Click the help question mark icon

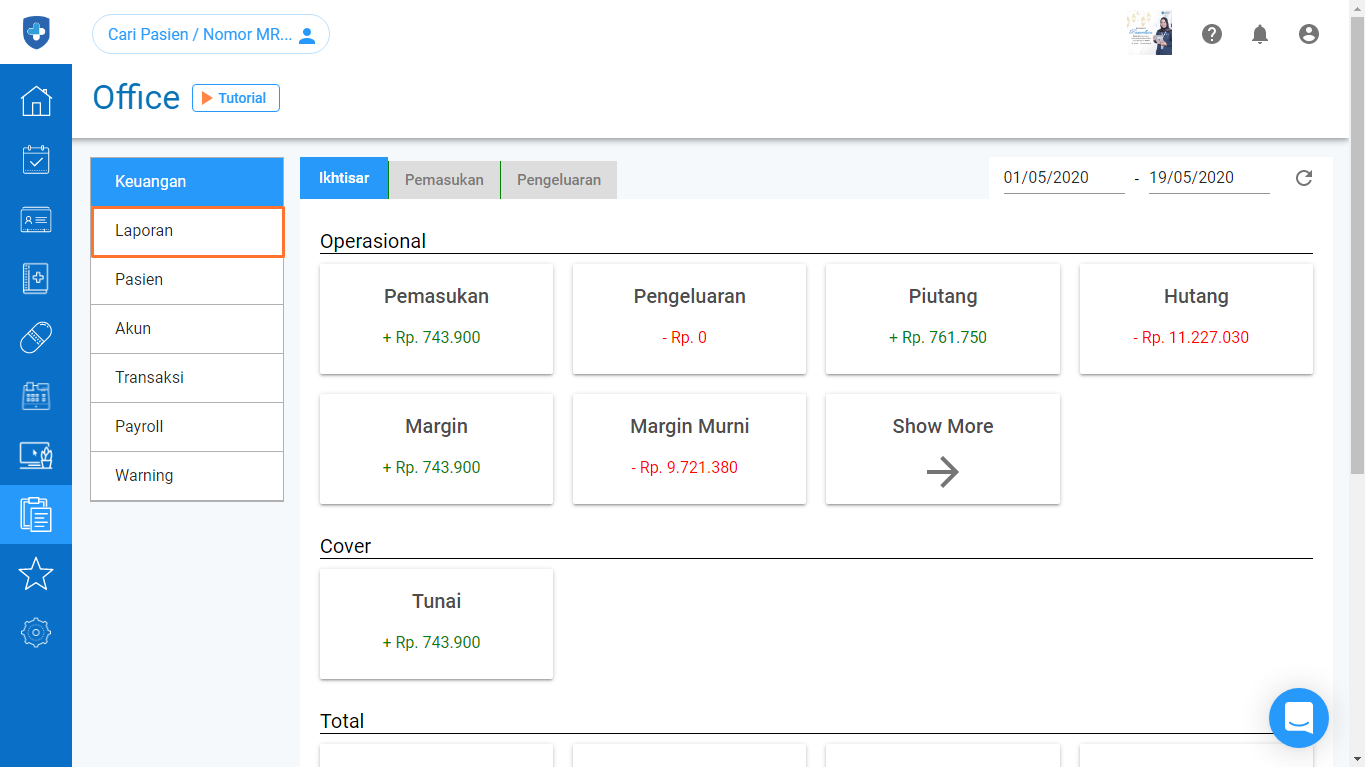tap(1212, 34)
